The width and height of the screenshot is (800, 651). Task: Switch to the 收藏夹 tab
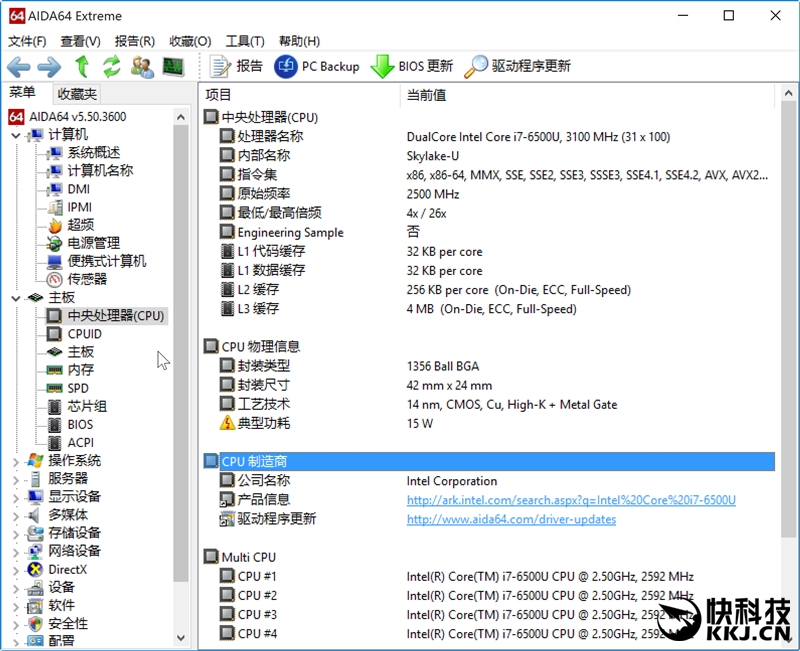pyautogui.click(x=77, y=94)
